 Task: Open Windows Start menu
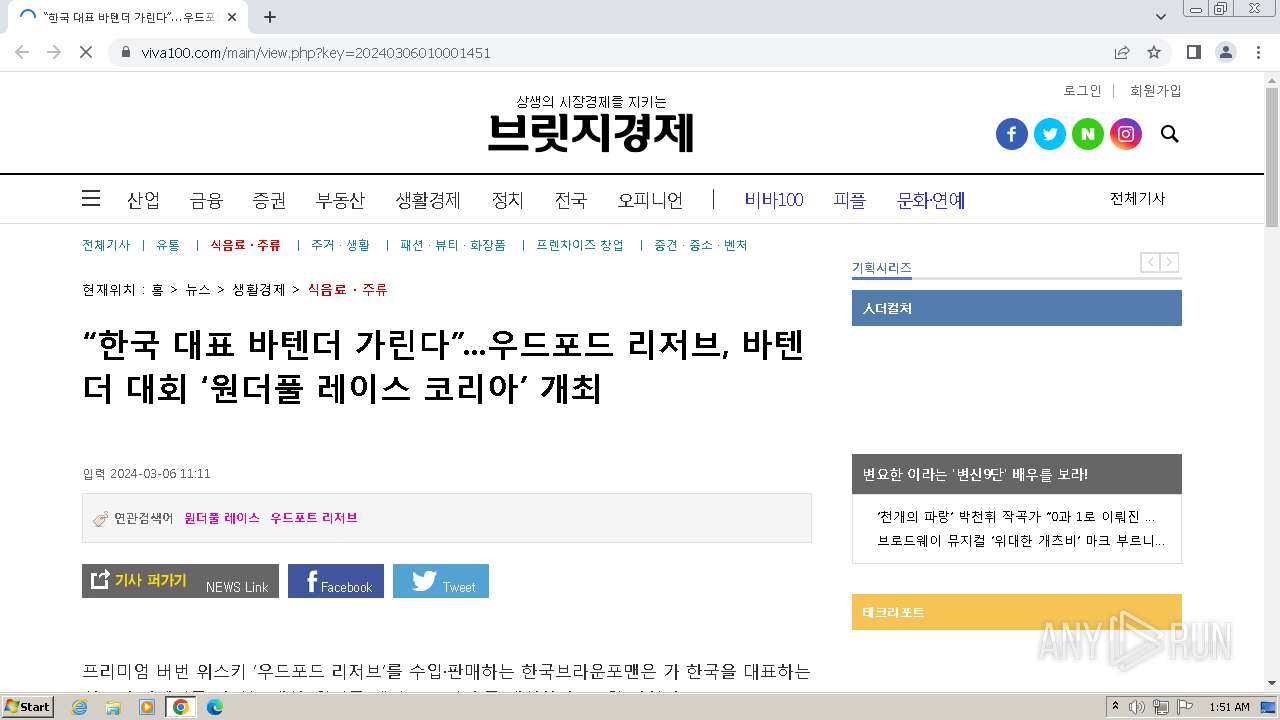pyautogui.click(x=28, y=706)
